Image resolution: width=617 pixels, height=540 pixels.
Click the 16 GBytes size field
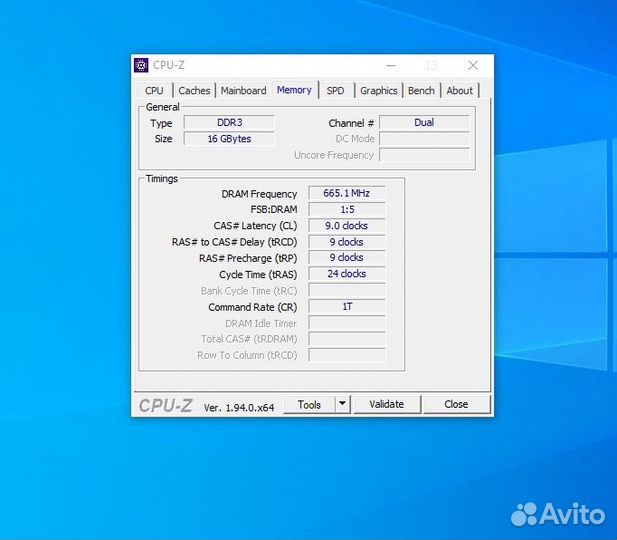tap(229, 139)
